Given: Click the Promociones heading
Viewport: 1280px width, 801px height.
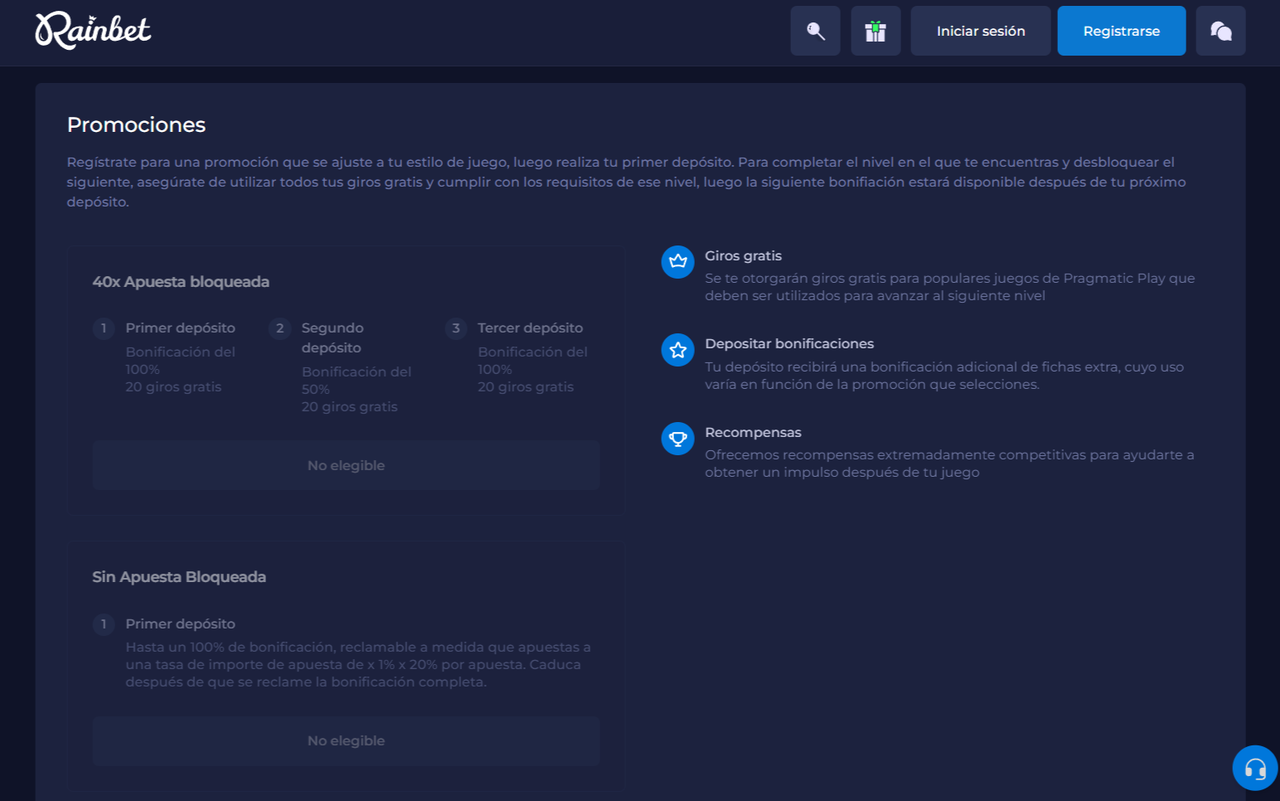Looking at the screenshot, I should point(136,125).
